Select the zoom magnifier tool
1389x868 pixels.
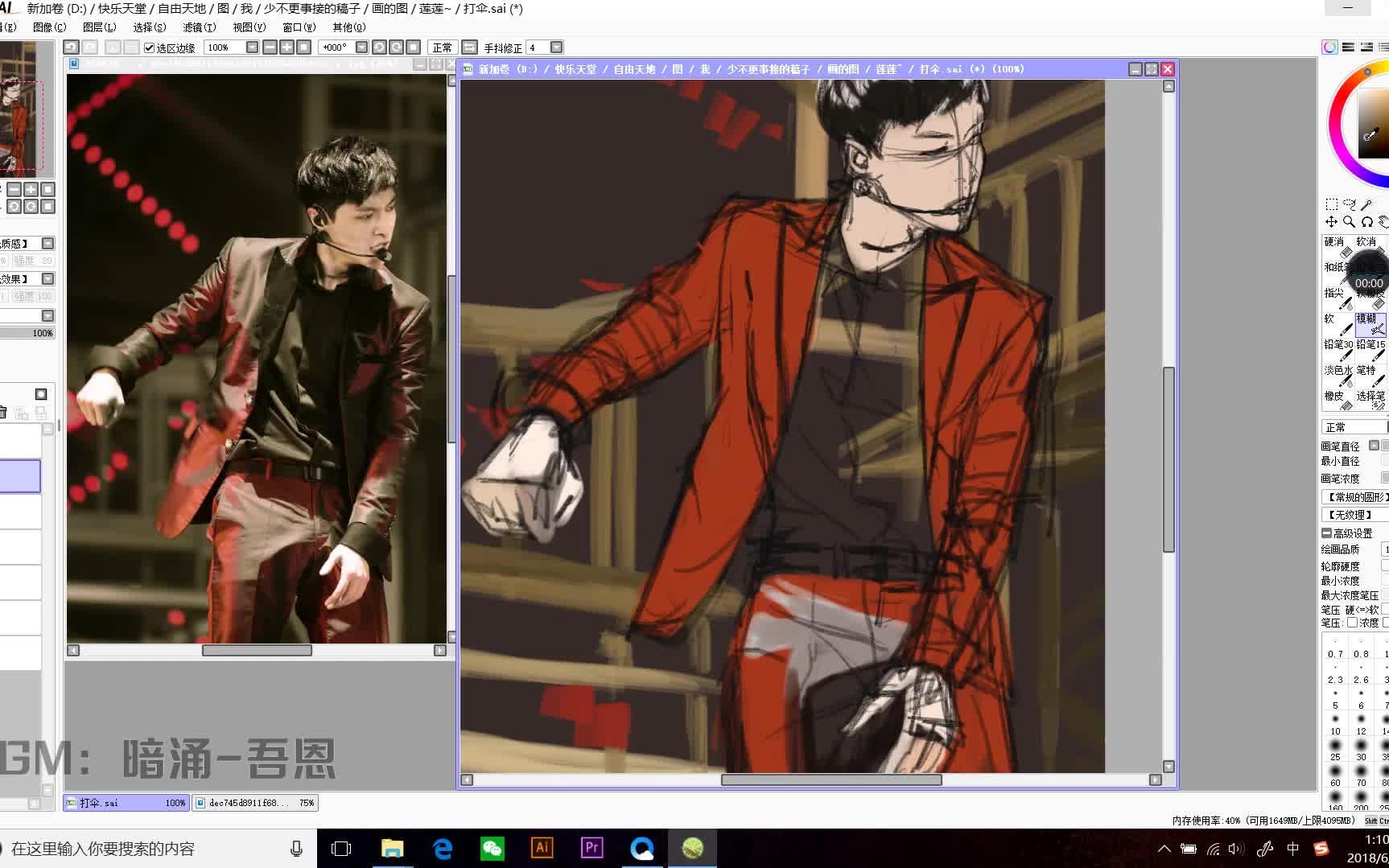coord(1350,221)
